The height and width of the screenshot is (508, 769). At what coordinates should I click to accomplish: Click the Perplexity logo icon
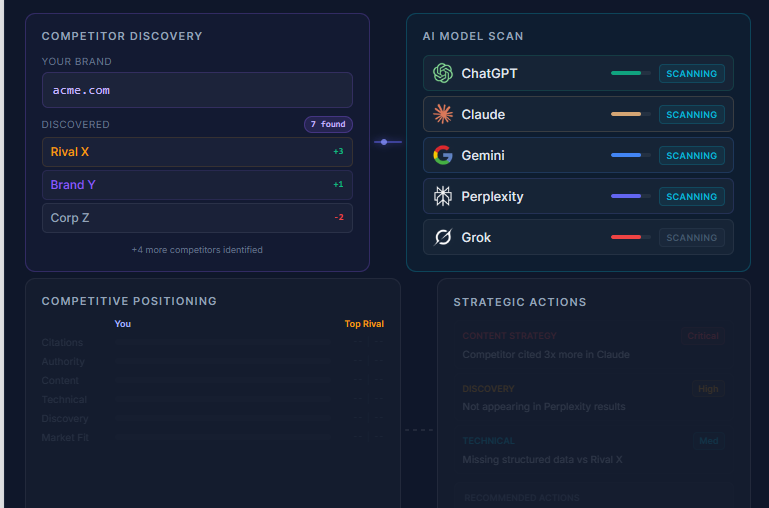[x=443, y=196]
